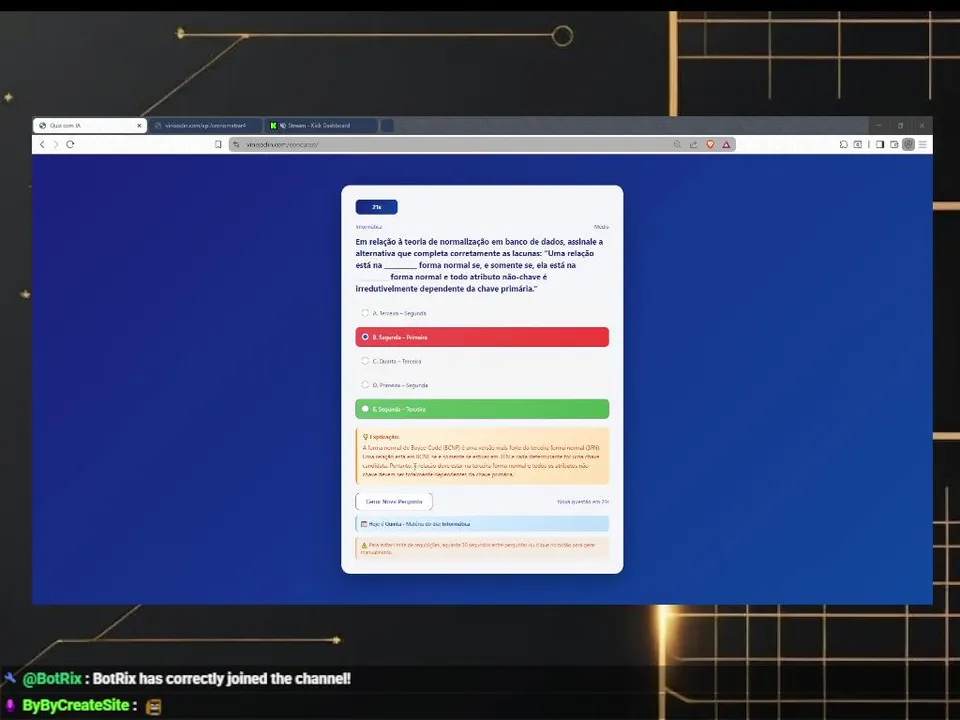Screen dimensions: 960x720
Task: Click the Explicação heading text
Action: pos(384,437)
